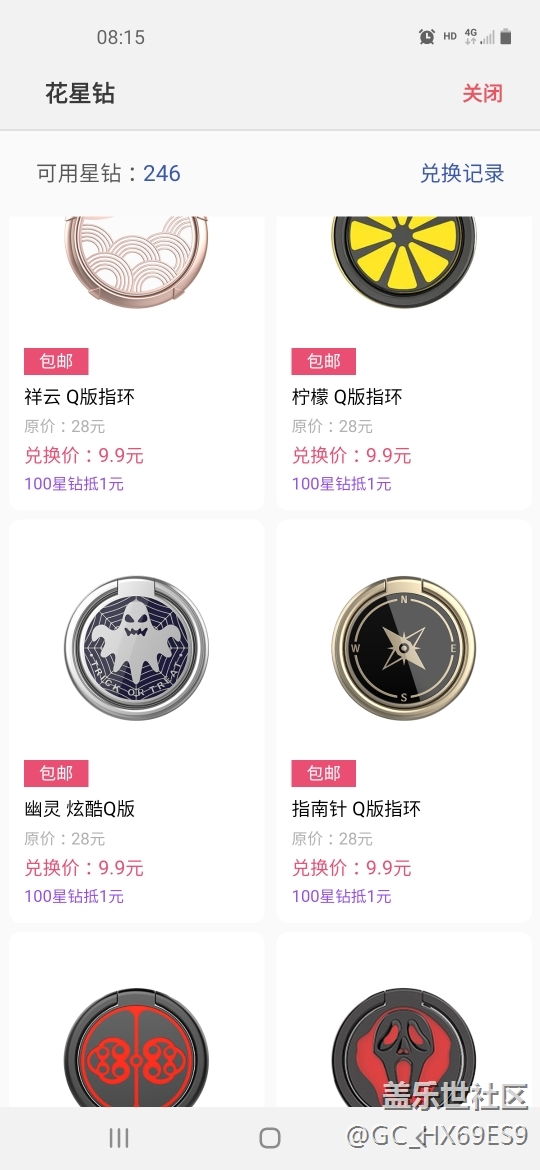The height and width of the screenshot is (1170, 540).
Task: Open the pink cloud-pattern ring image
Action: coord(136,261)
